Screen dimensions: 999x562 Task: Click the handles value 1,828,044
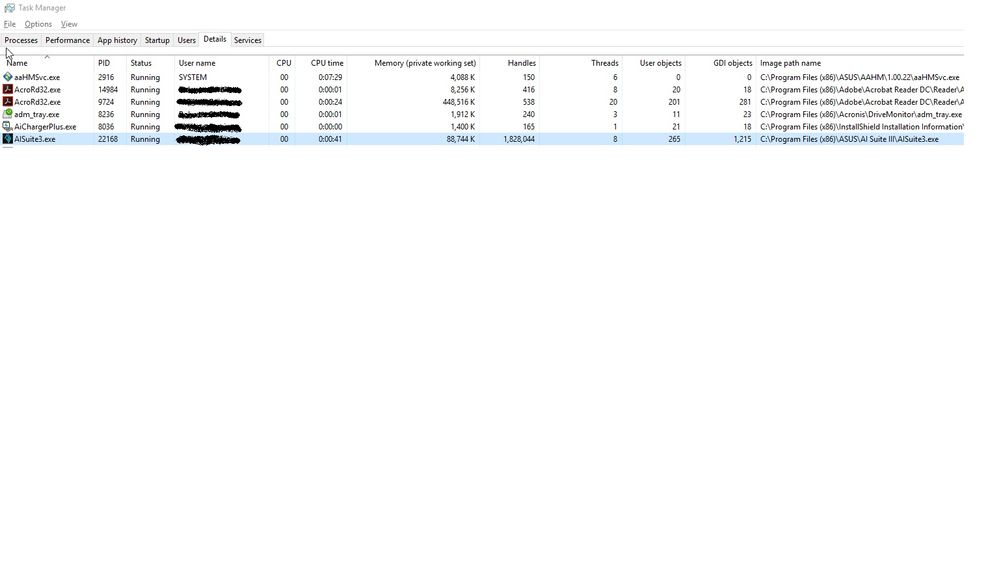[x=519, y=139]
